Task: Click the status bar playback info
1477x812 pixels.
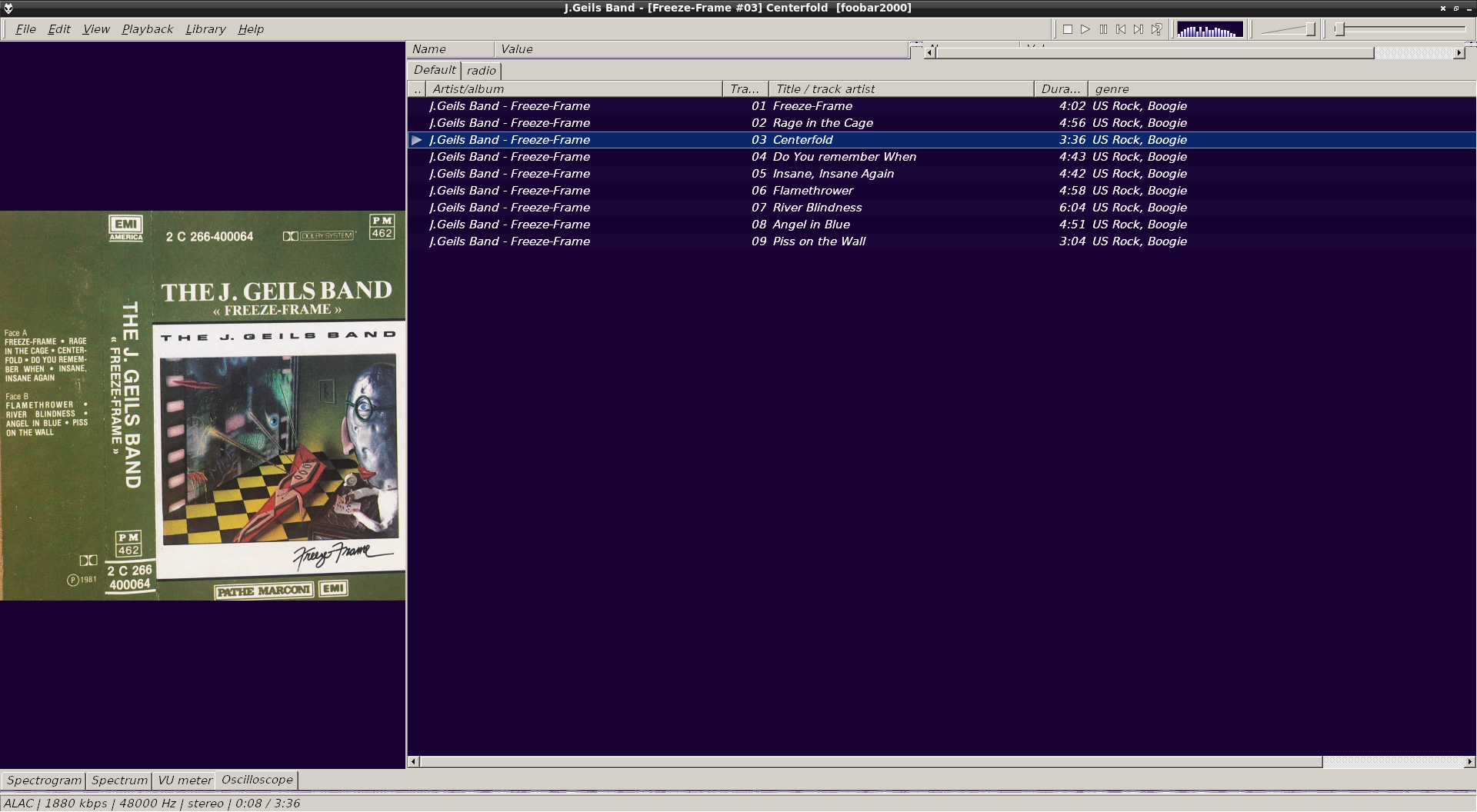Action: click(152, 804)
